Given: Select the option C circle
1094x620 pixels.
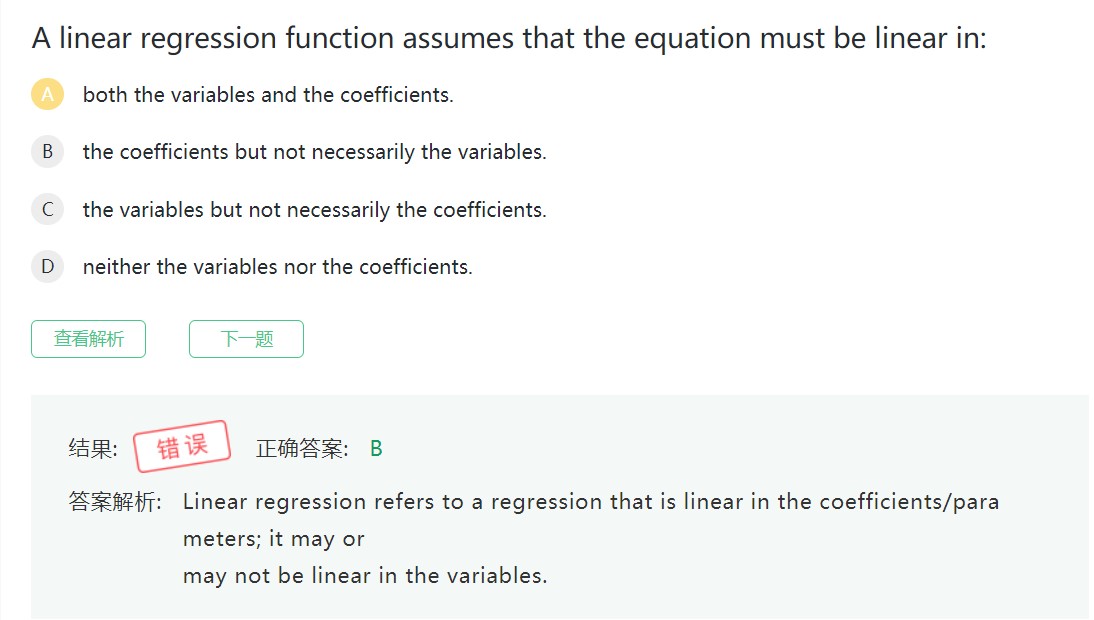Looking at the screenshot, I should tap(47, 210).
